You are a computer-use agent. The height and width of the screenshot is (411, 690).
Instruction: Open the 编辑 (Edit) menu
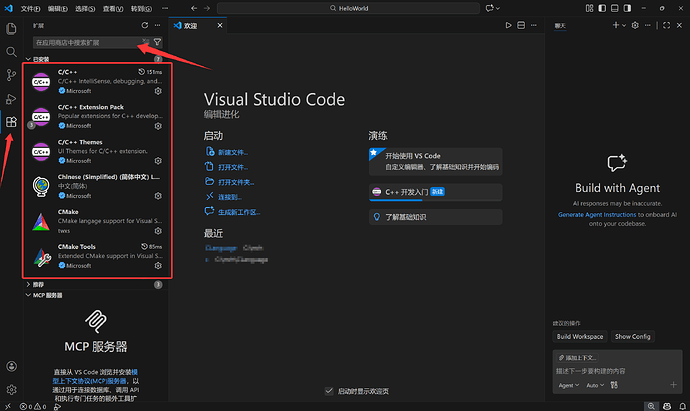pos(58,8)
